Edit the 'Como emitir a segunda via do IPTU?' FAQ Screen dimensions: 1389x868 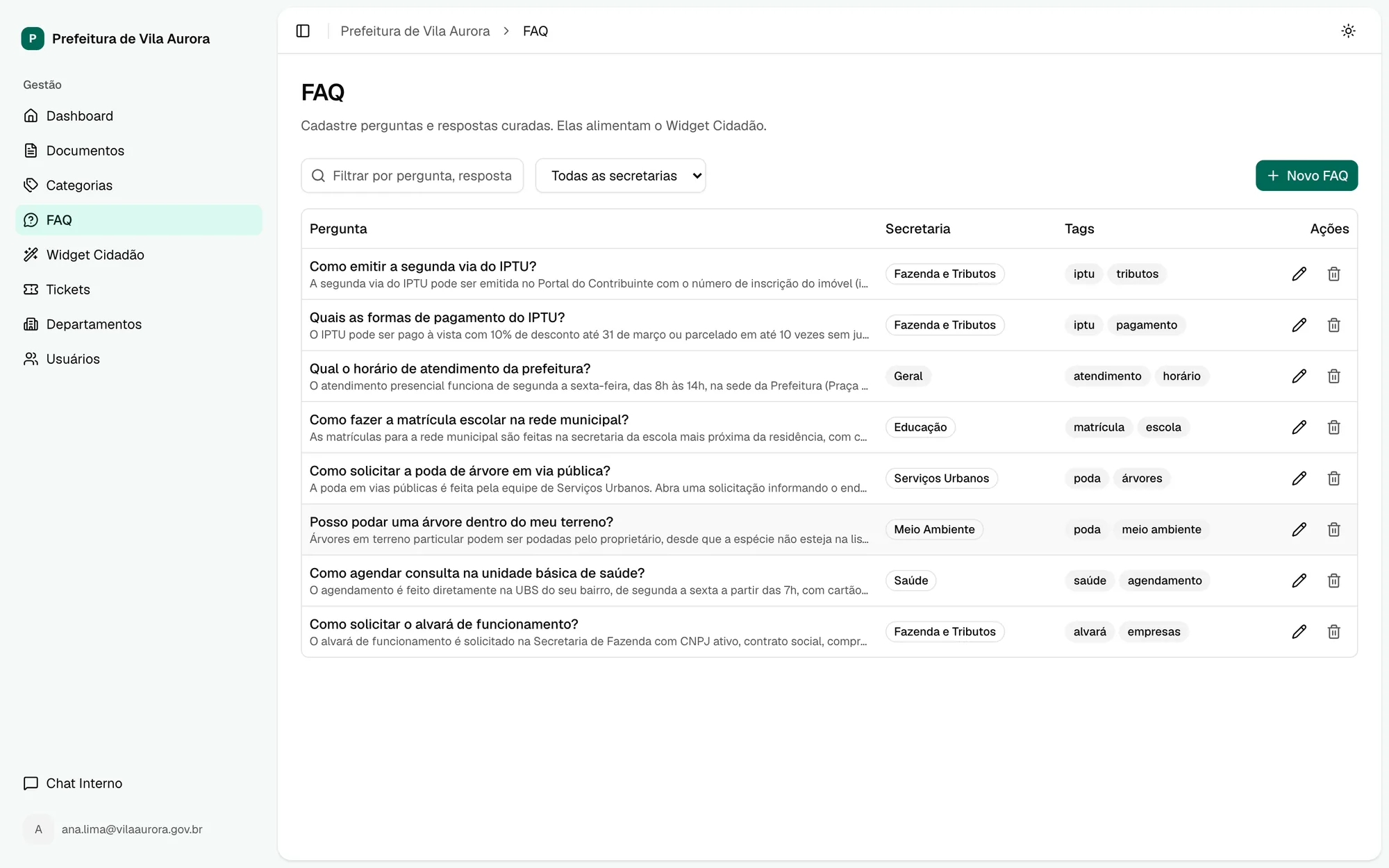1299,274
